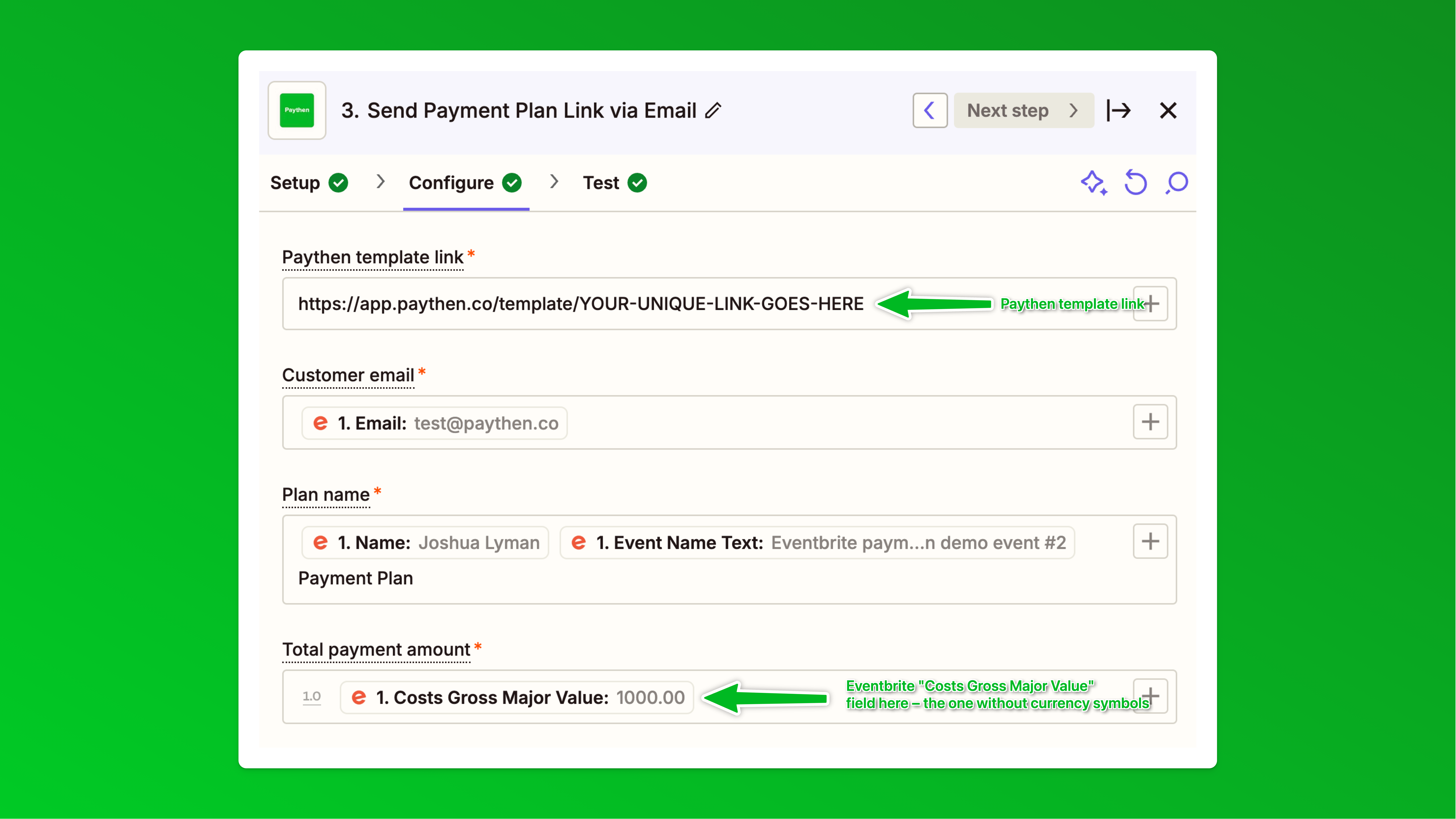Open the Setup tab
The image size is (1456, 819).
[309, 182]
